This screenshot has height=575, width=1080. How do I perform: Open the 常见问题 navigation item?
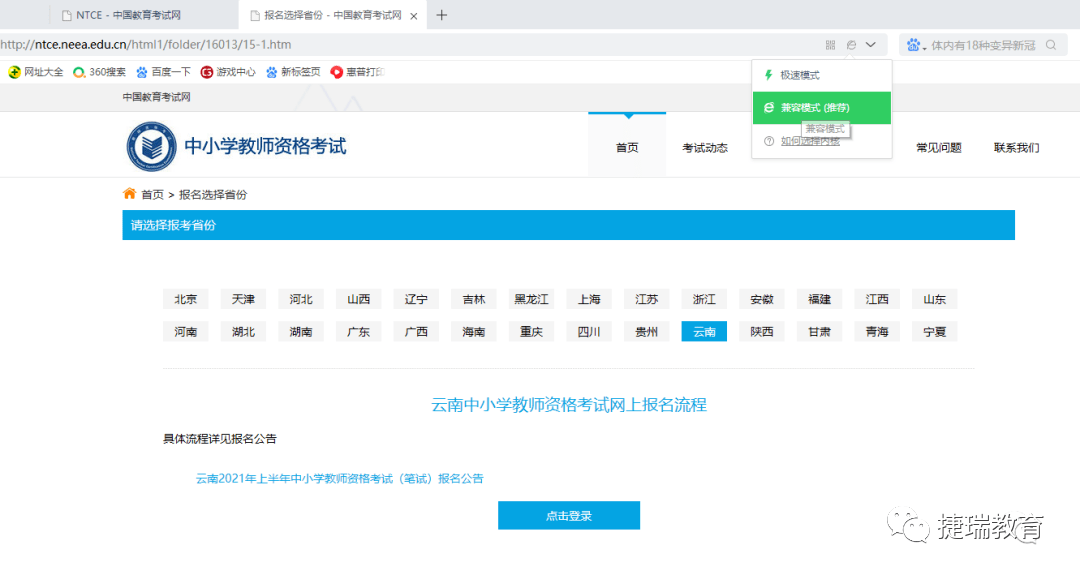(x=938, y=148)
